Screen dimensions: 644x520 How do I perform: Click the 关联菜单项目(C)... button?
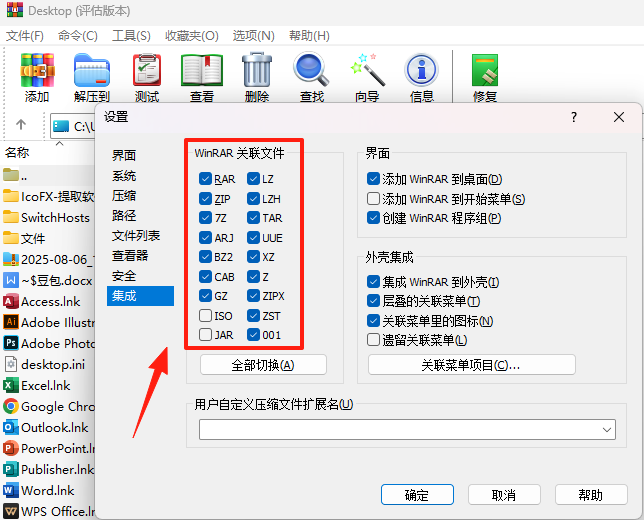pyautogui.click(x=472, y=365)
